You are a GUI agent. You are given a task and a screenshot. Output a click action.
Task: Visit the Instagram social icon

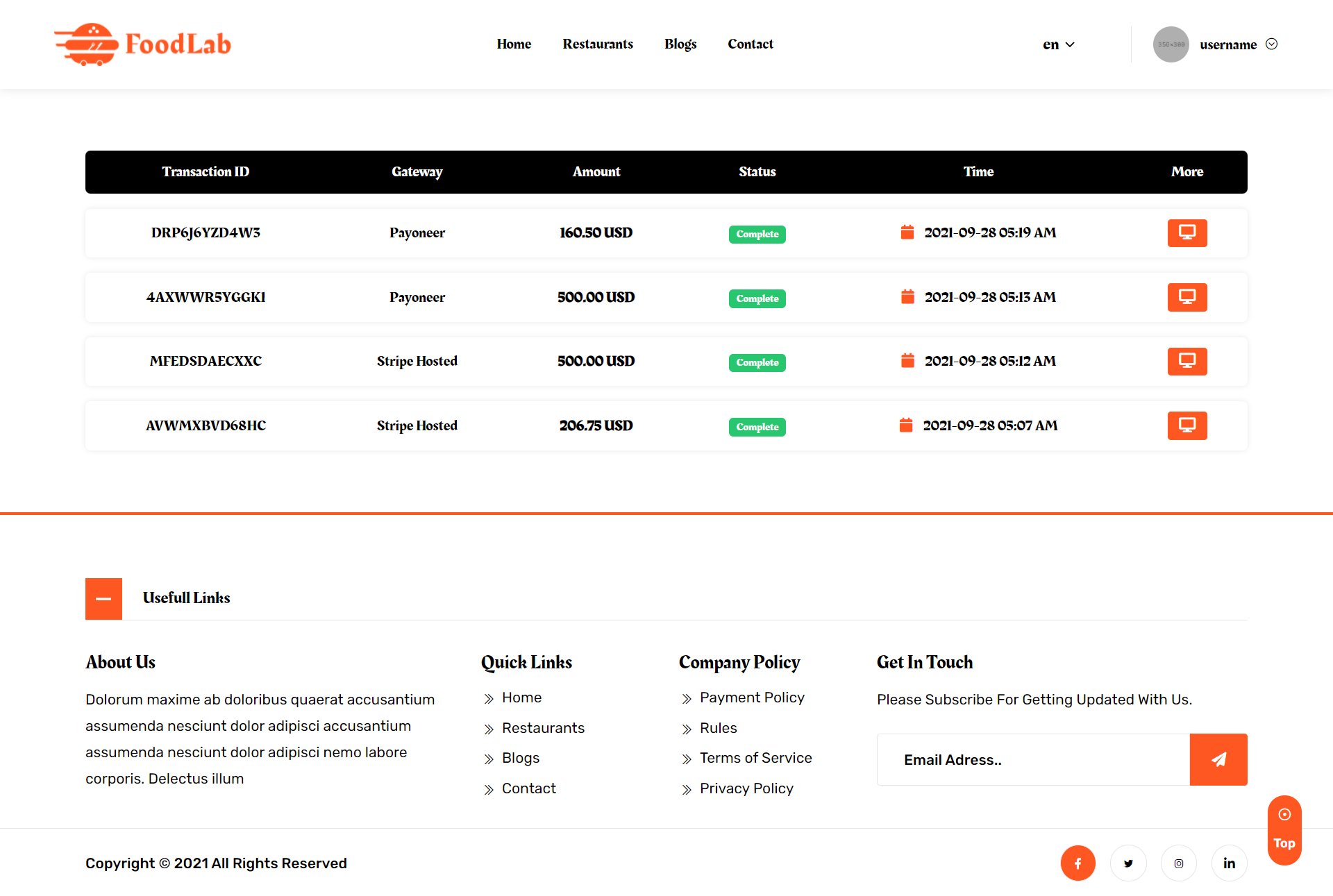[1179, 863]
